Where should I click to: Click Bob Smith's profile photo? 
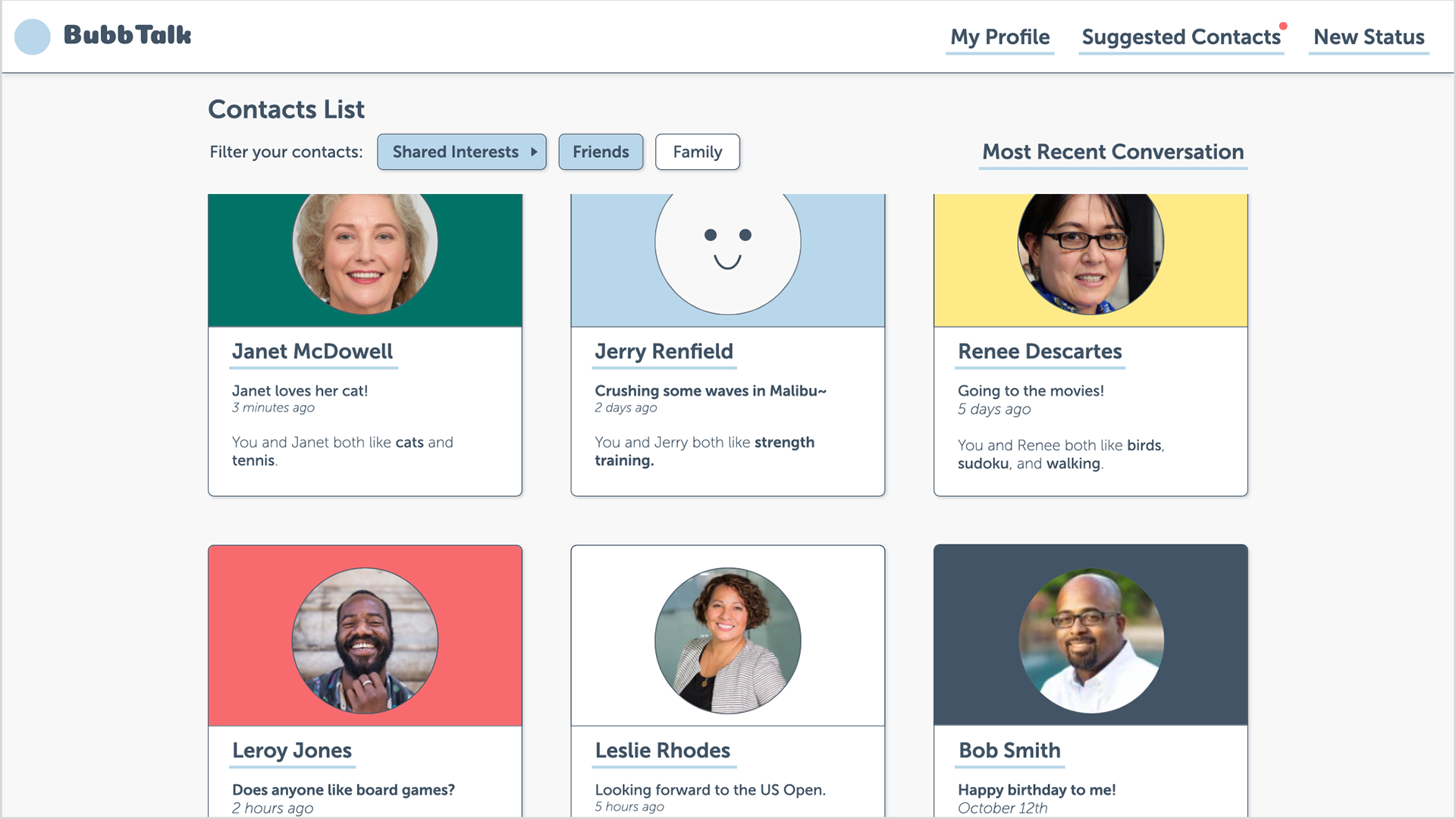click(x=1090, y=641)
